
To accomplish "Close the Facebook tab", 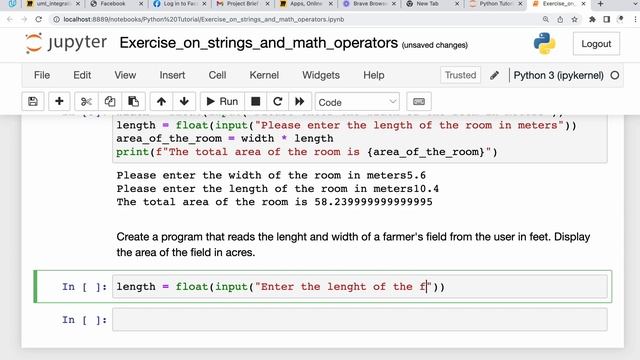I will 141,4.
